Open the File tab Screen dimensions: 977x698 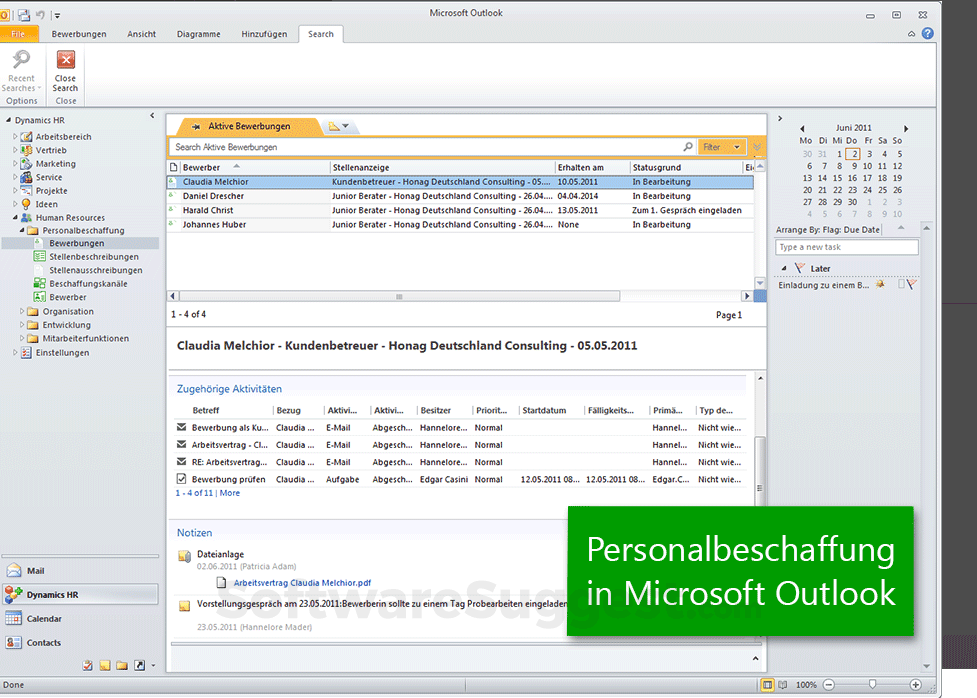coord(18,34)
